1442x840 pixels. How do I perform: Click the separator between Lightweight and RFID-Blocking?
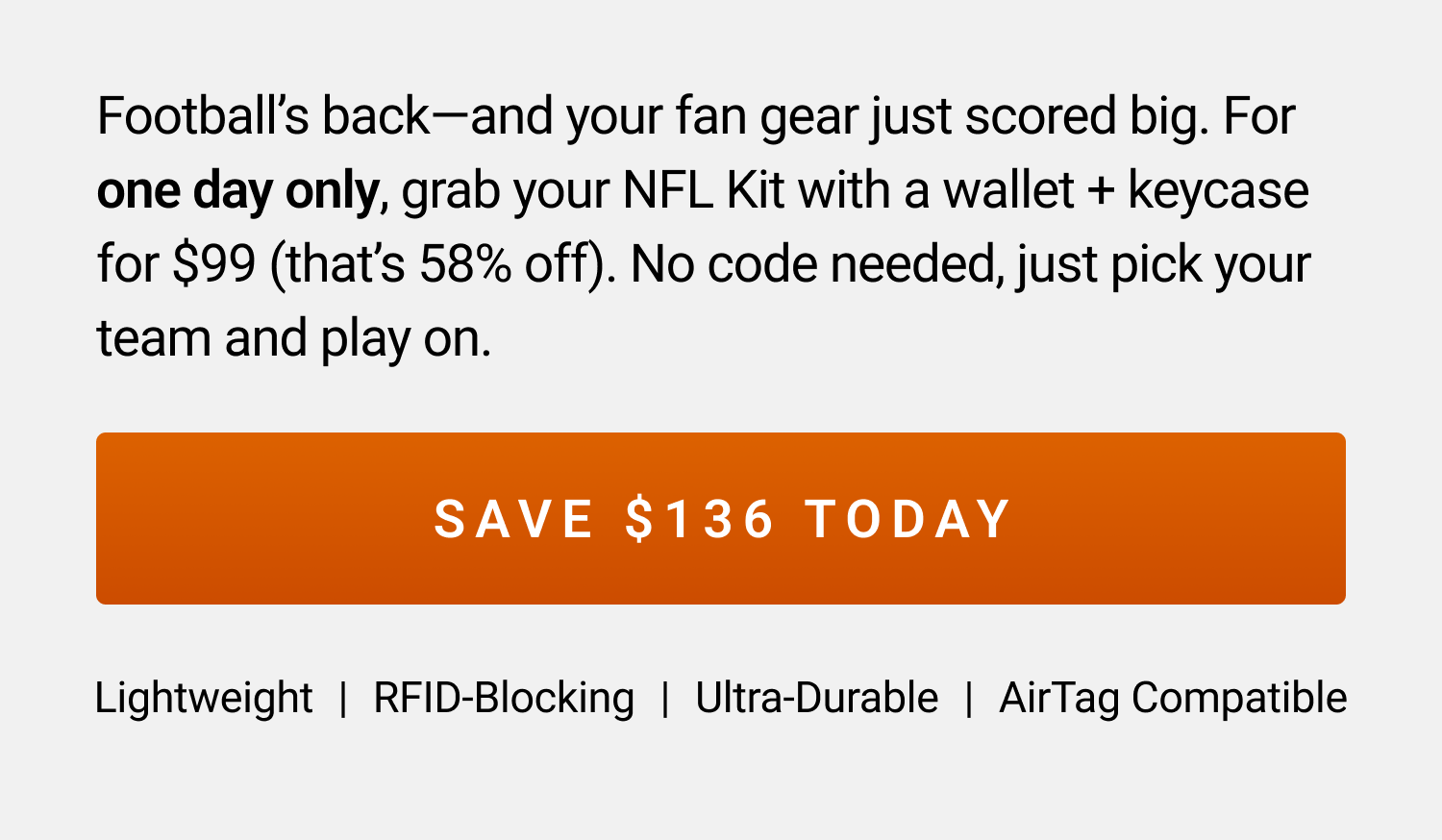[345, 698]
